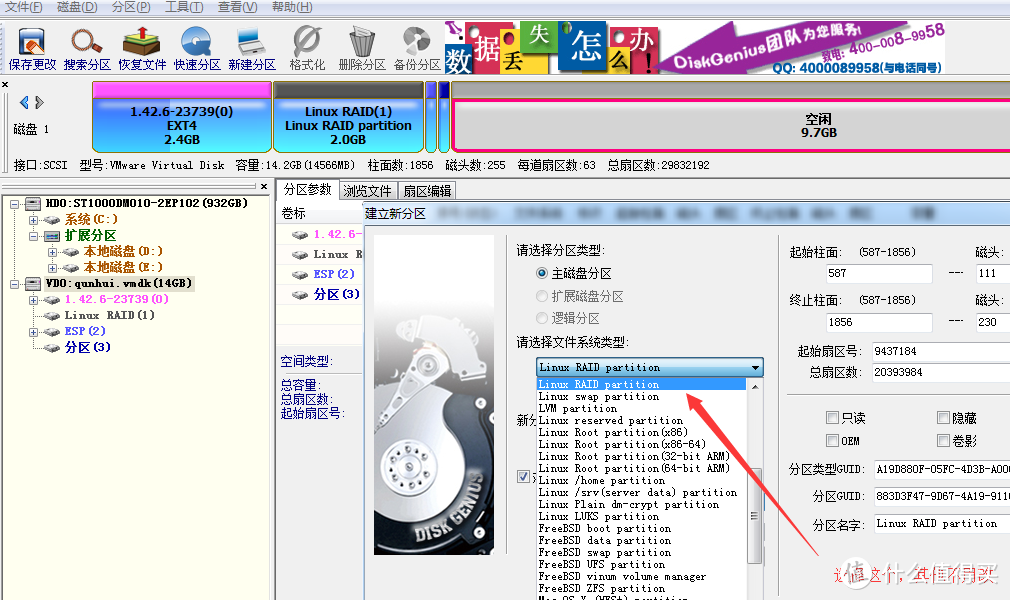
Task: Select the 主磁盘分区 primary partition radio
Action: point(542,273)
